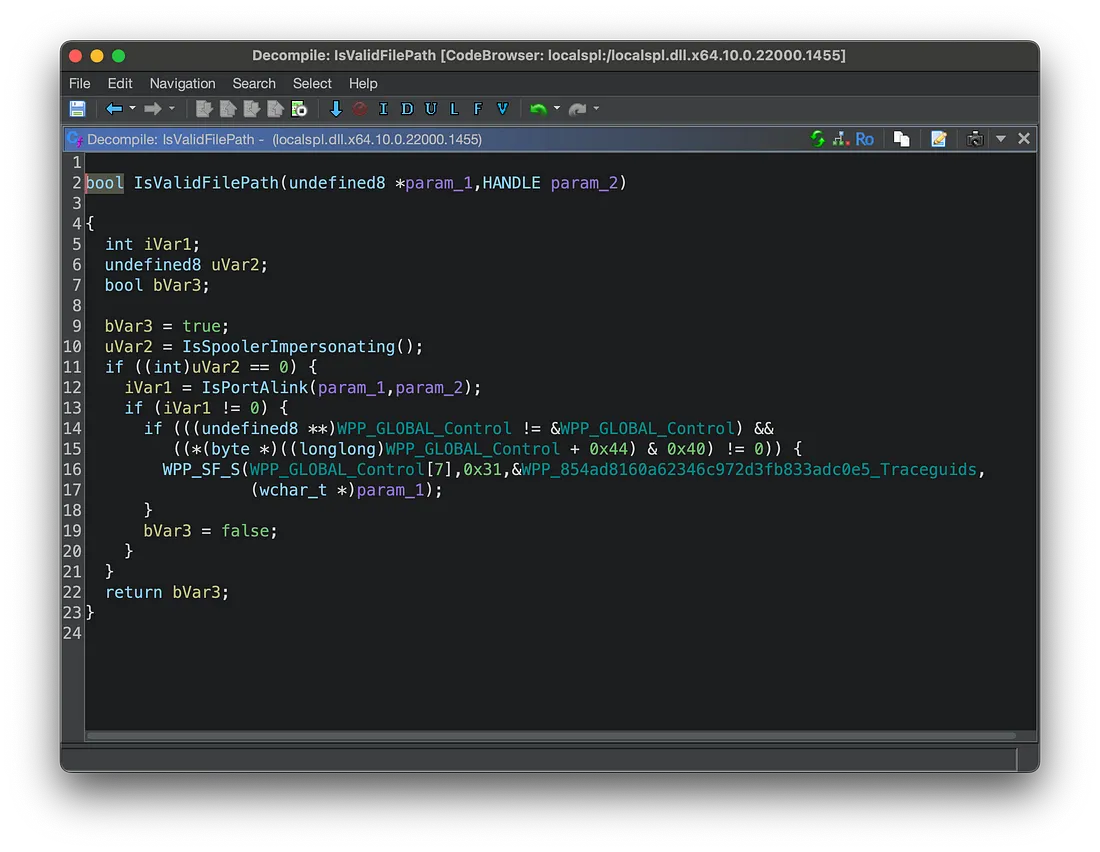
Task: Go to next Undefined (U icon)
Action: [x=431, y=109]
